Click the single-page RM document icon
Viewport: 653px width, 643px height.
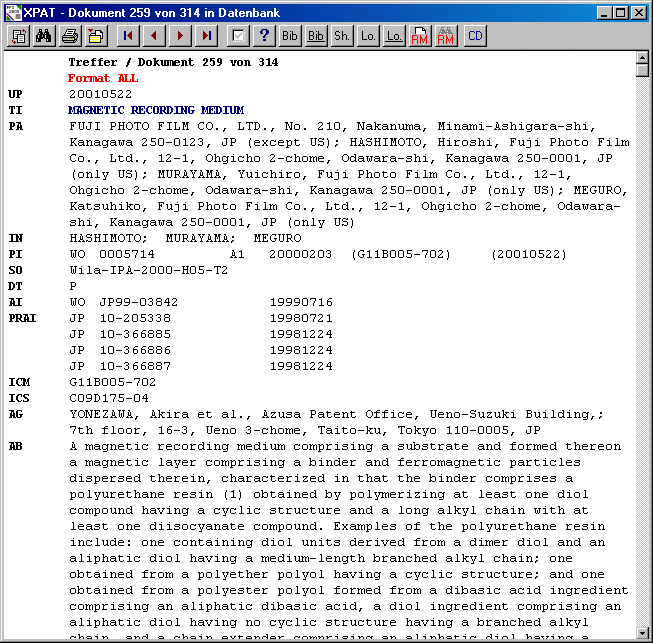pos(420,37)
